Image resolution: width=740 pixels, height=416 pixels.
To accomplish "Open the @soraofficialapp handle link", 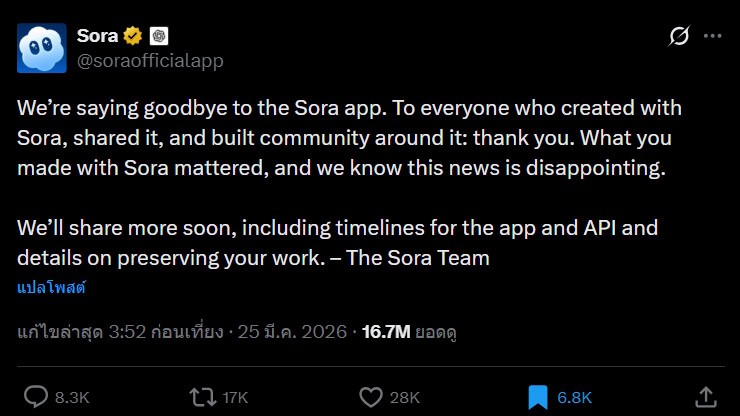I will (150, 61).
